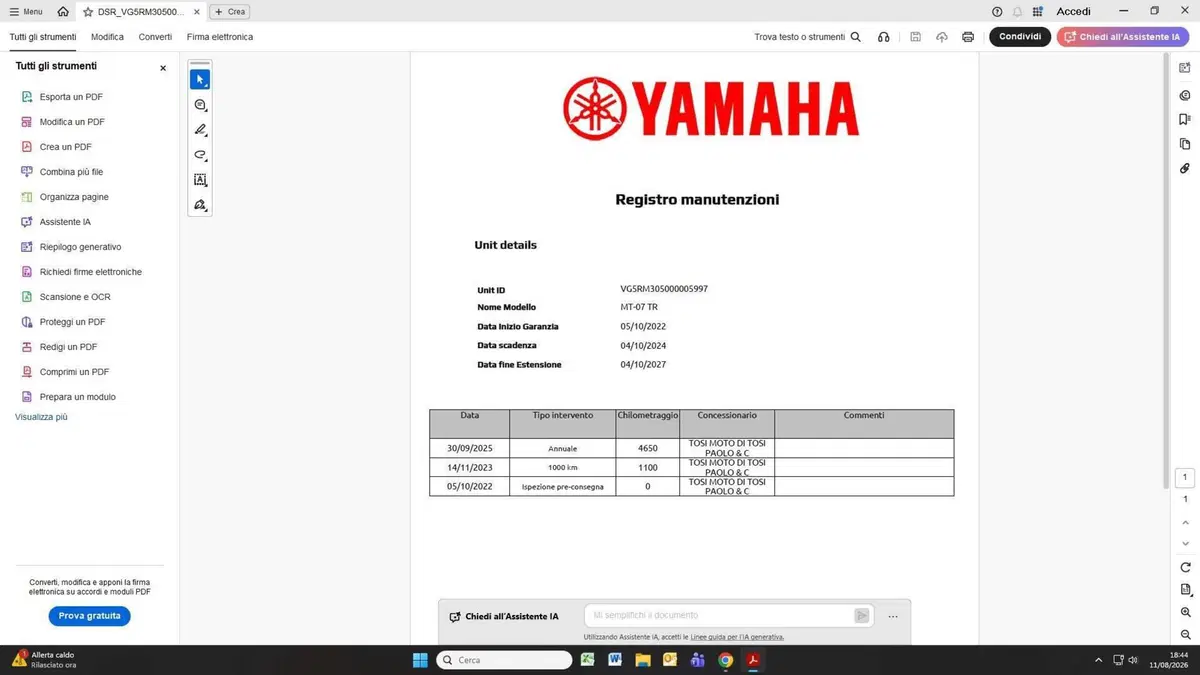Screen dimensions: 1200x675
Task: Upload the document to the cloud
Action: [x=942, y=37]
